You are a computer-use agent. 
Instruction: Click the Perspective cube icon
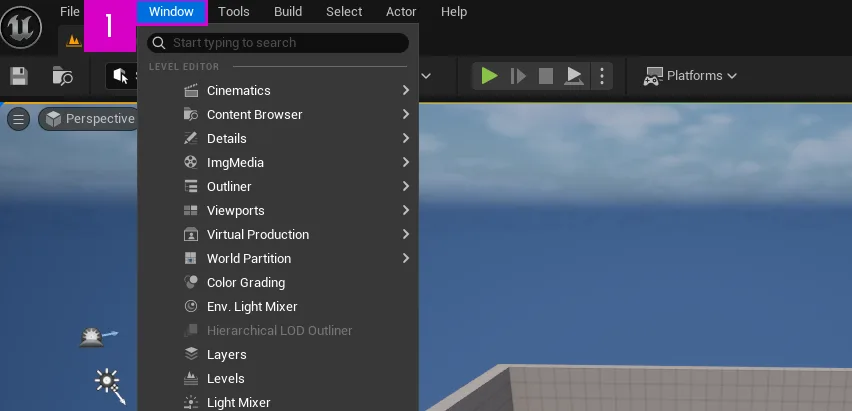(x=53, y=119)
